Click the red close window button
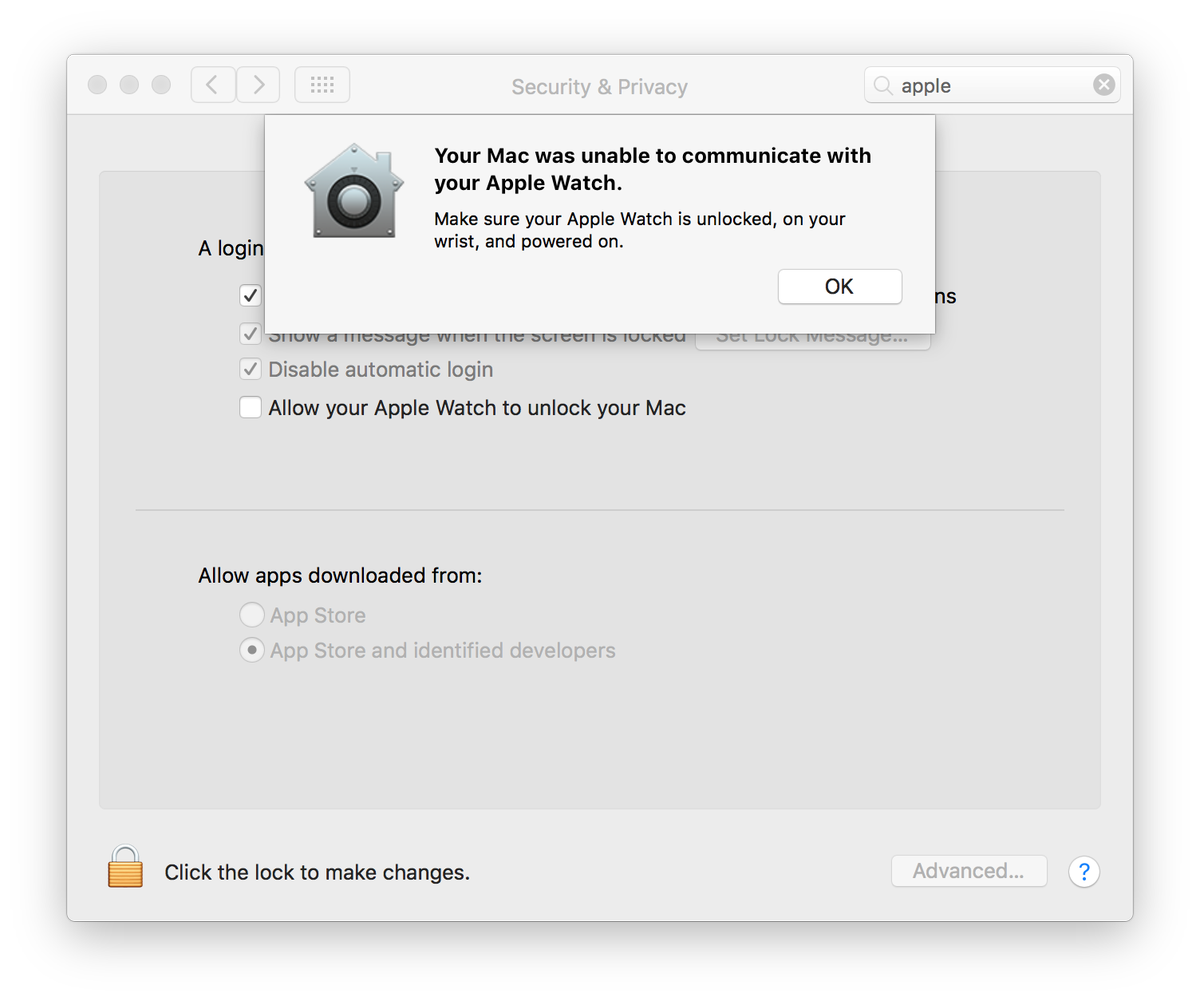1200x1001 pixels. coord(97,85)
